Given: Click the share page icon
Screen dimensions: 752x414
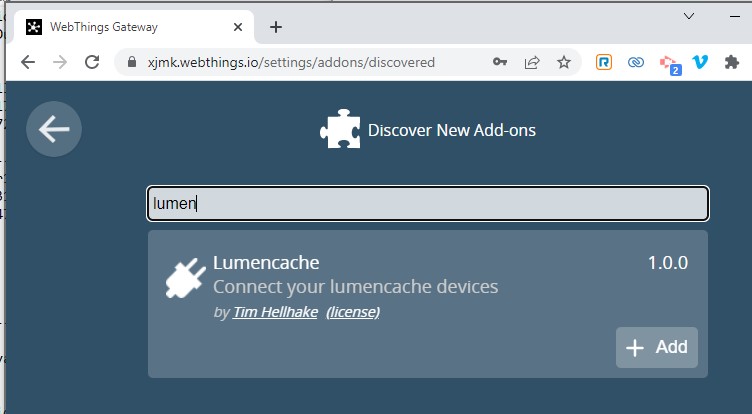Looking at the screenshot, I should (x=532, y=62).
